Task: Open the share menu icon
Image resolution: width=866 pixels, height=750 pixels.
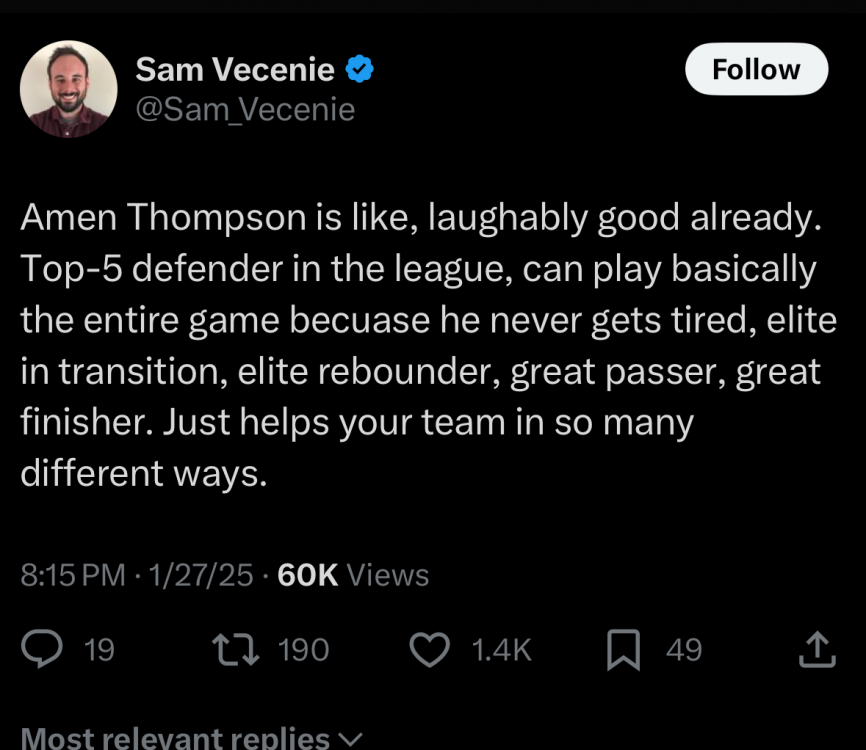Action: point(817,650)
